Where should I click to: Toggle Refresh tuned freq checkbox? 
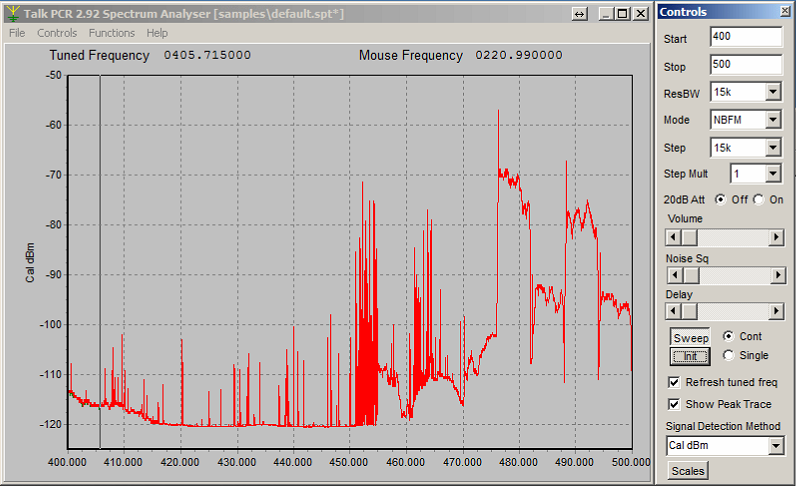pyautogui.click(x=674, y=382)
